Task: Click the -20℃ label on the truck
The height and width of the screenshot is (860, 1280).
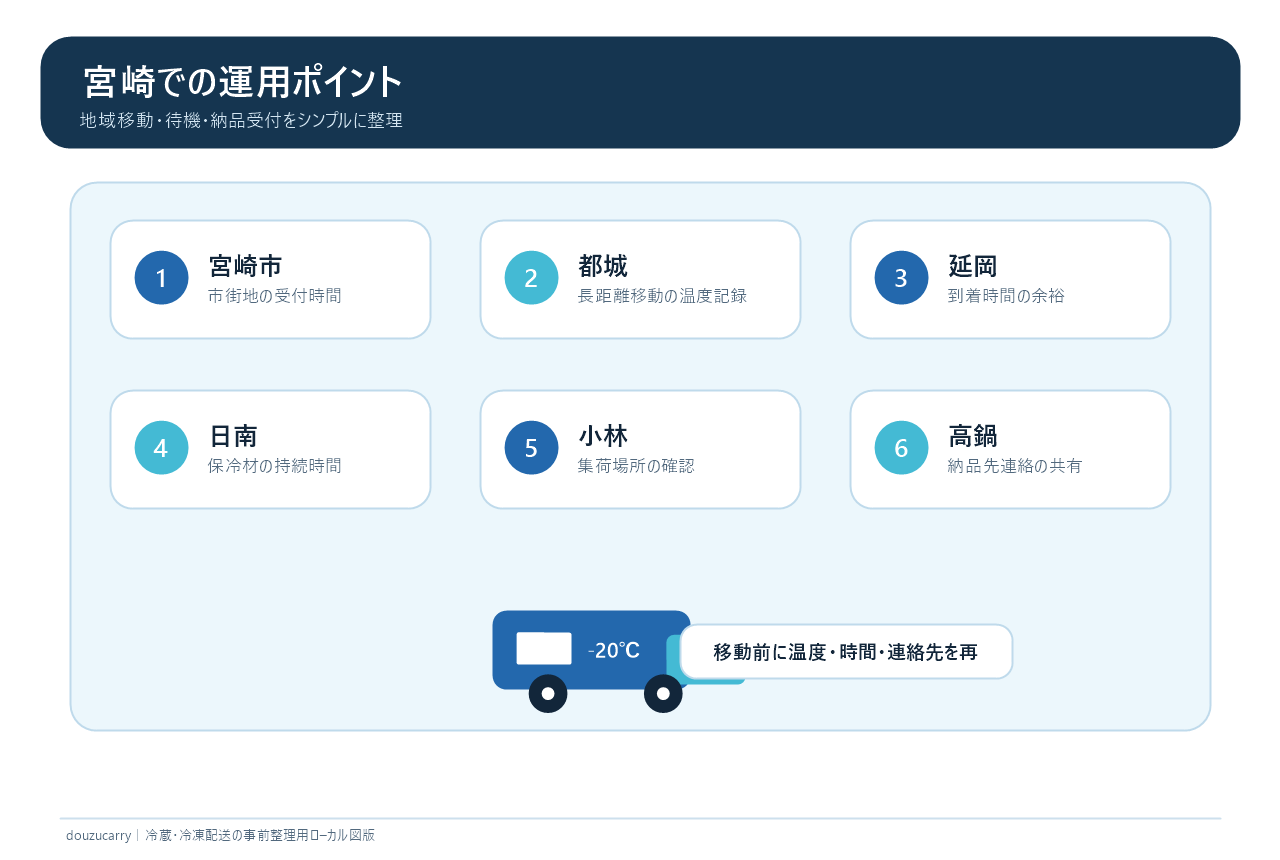Action: pos(614,650)
